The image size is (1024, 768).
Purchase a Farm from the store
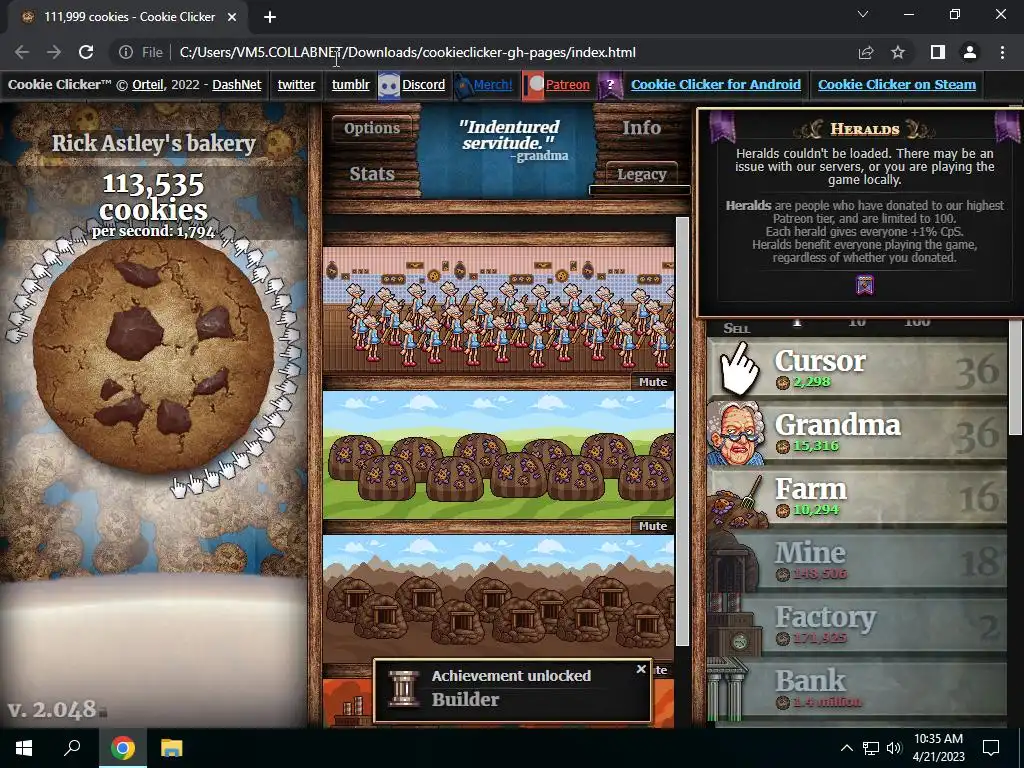pos(857,496)
